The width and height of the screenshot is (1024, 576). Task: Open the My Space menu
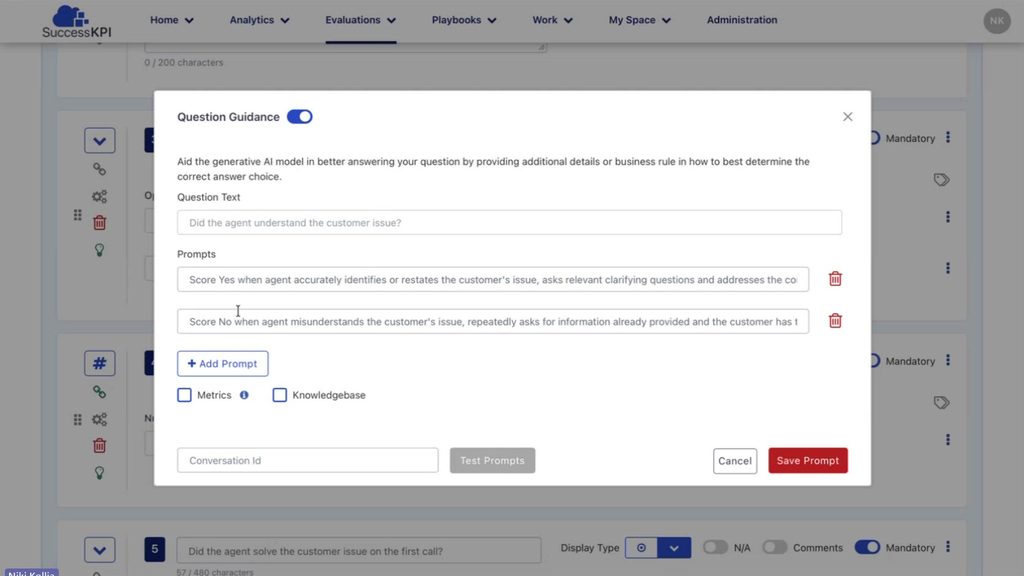pos(639,20)
